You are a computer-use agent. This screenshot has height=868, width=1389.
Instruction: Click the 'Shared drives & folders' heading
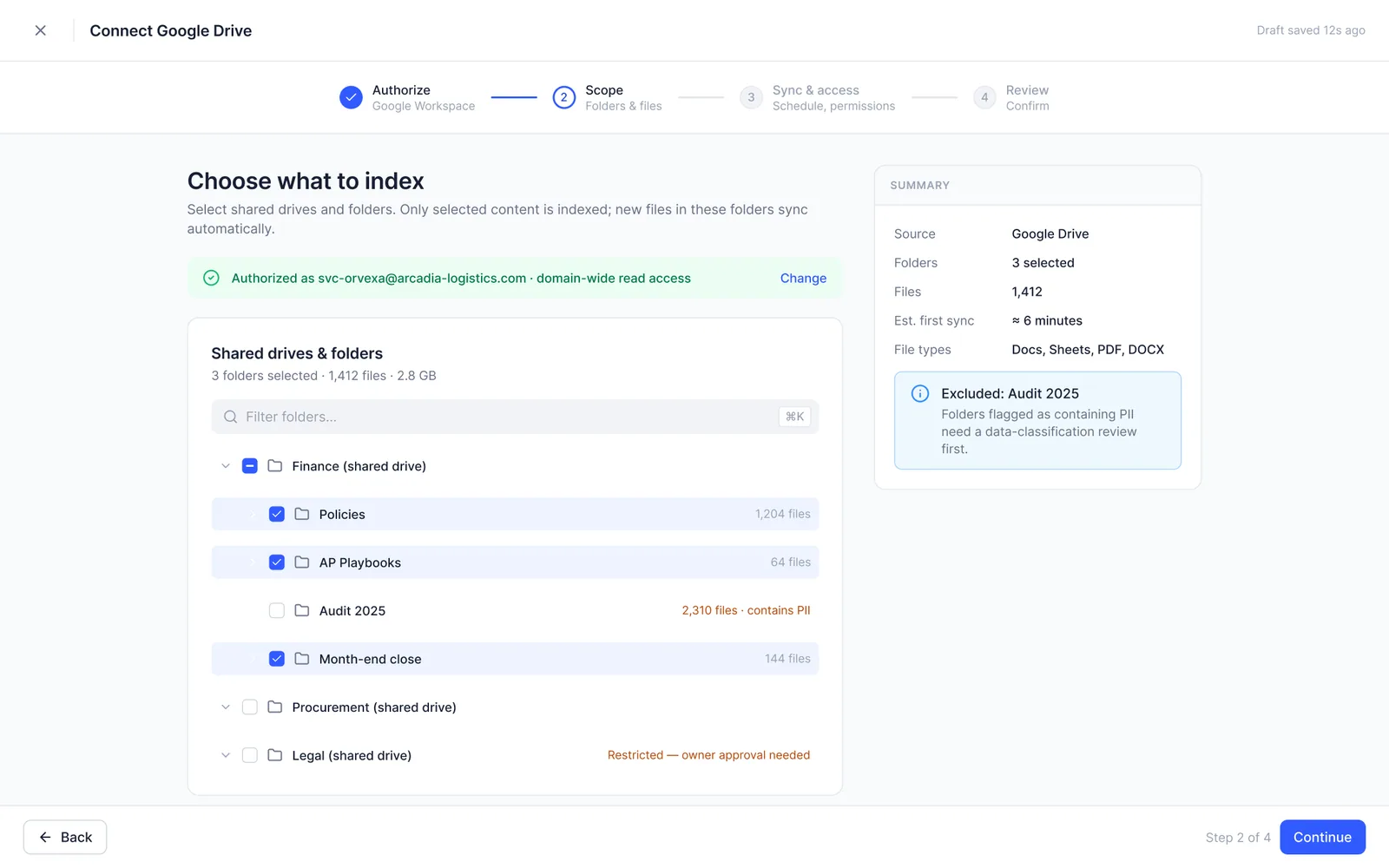pos(297,353)
